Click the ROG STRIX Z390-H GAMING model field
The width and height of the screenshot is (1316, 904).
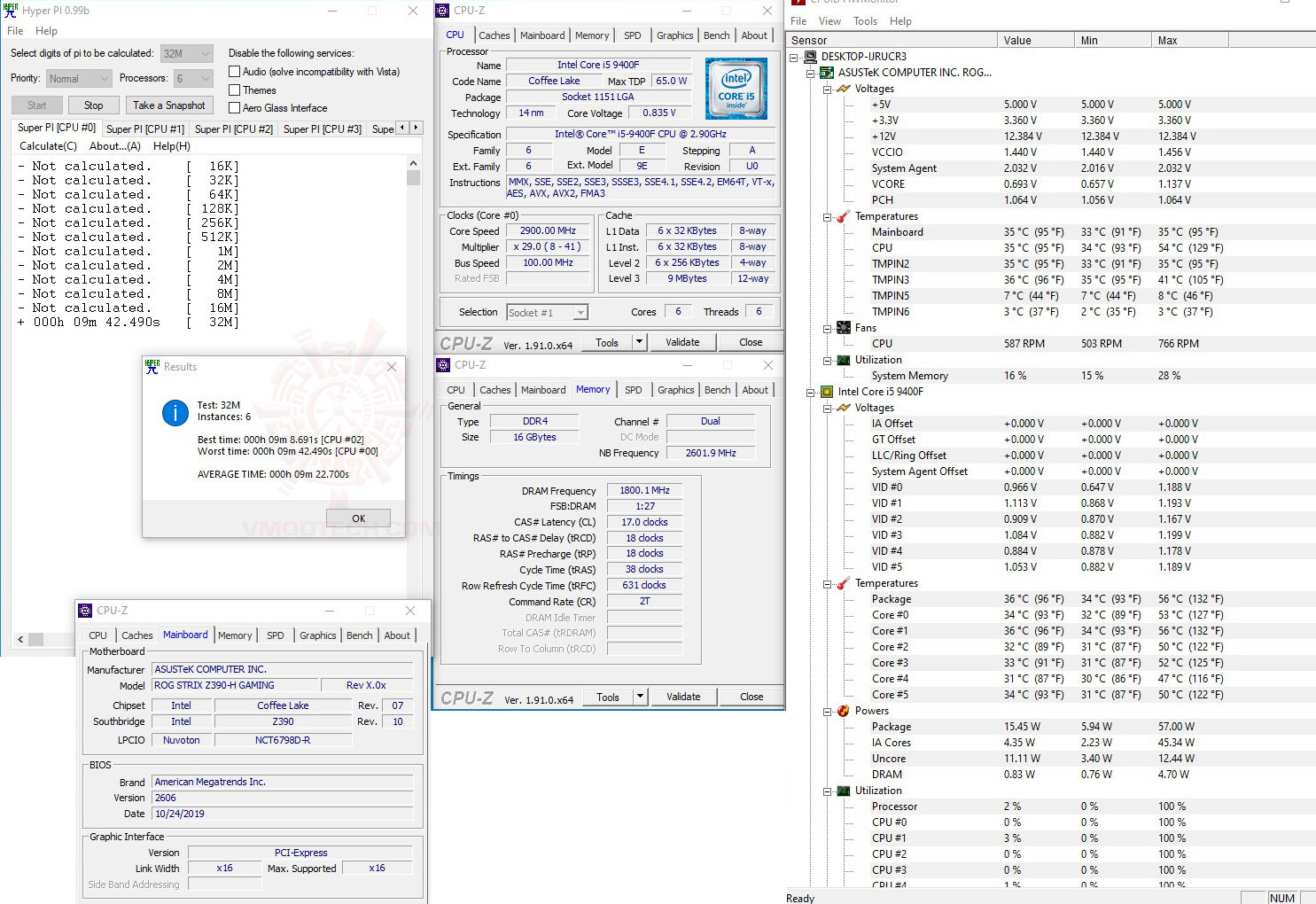pyautogui.click(x=235, y=685)
